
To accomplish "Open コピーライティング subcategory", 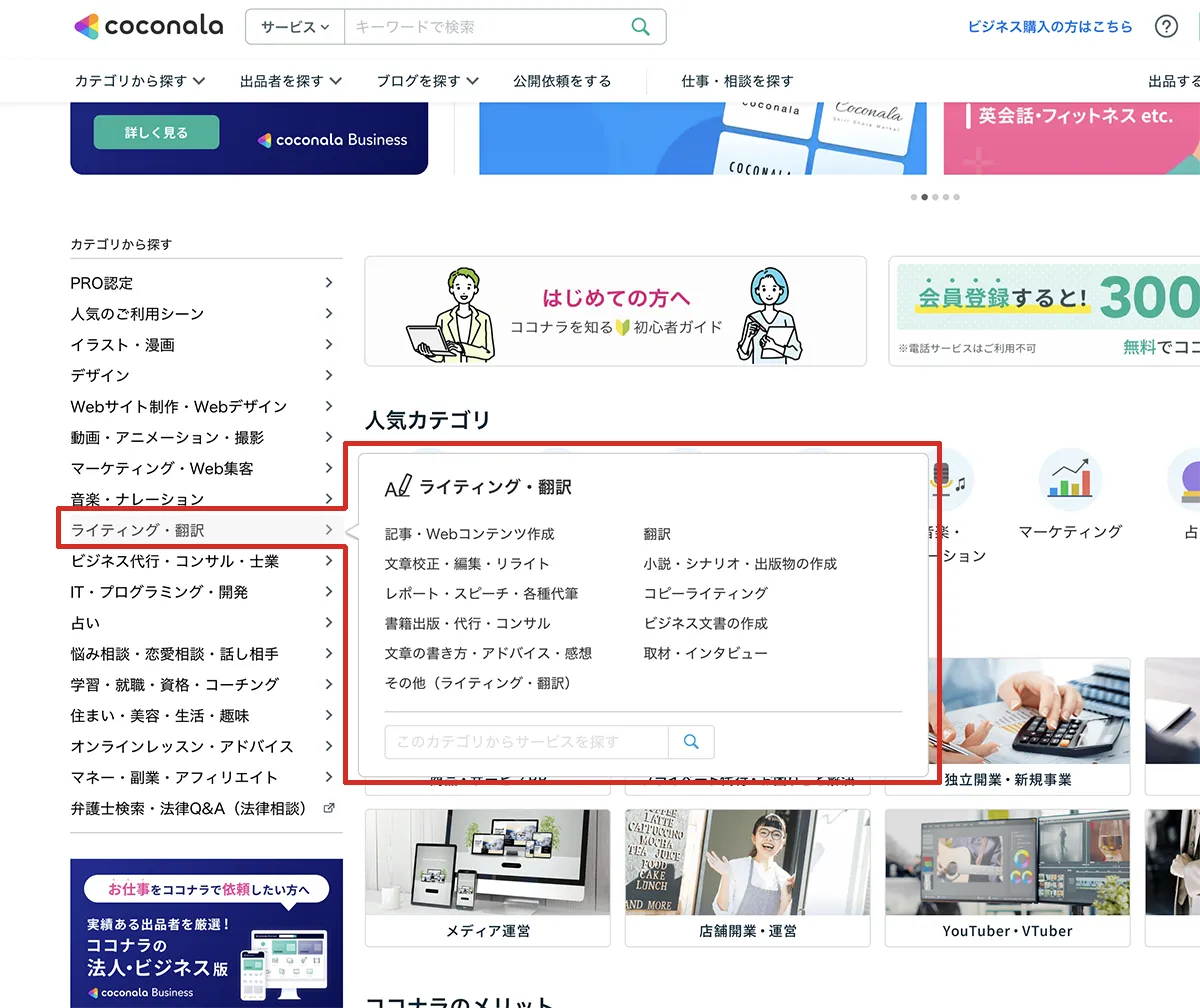I will pyautogui.click(x=706, y=594).
